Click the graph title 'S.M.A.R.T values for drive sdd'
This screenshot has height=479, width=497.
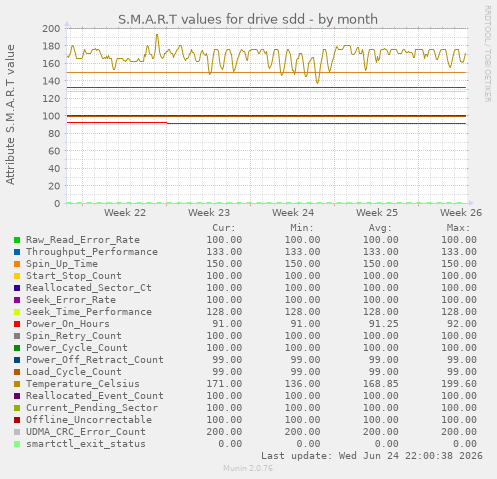click(x=211, y=19)
